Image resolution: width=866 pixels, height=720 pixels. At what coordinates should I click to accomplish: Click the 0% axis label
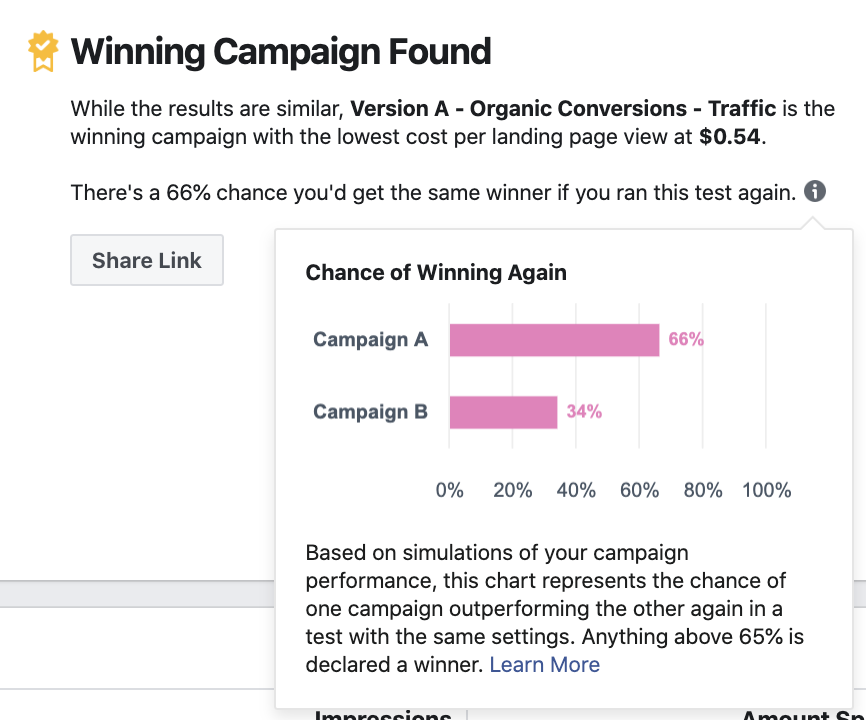pyautogui.click(x=450, y=490)
